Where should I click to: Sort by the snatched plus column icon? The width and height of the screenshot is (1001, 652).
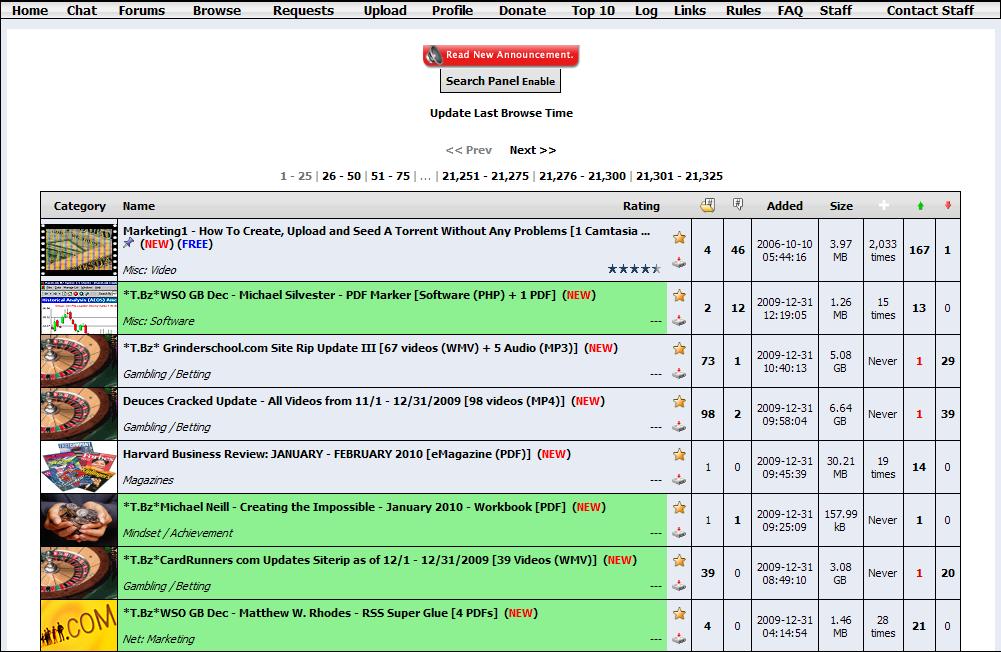[884, 205]
